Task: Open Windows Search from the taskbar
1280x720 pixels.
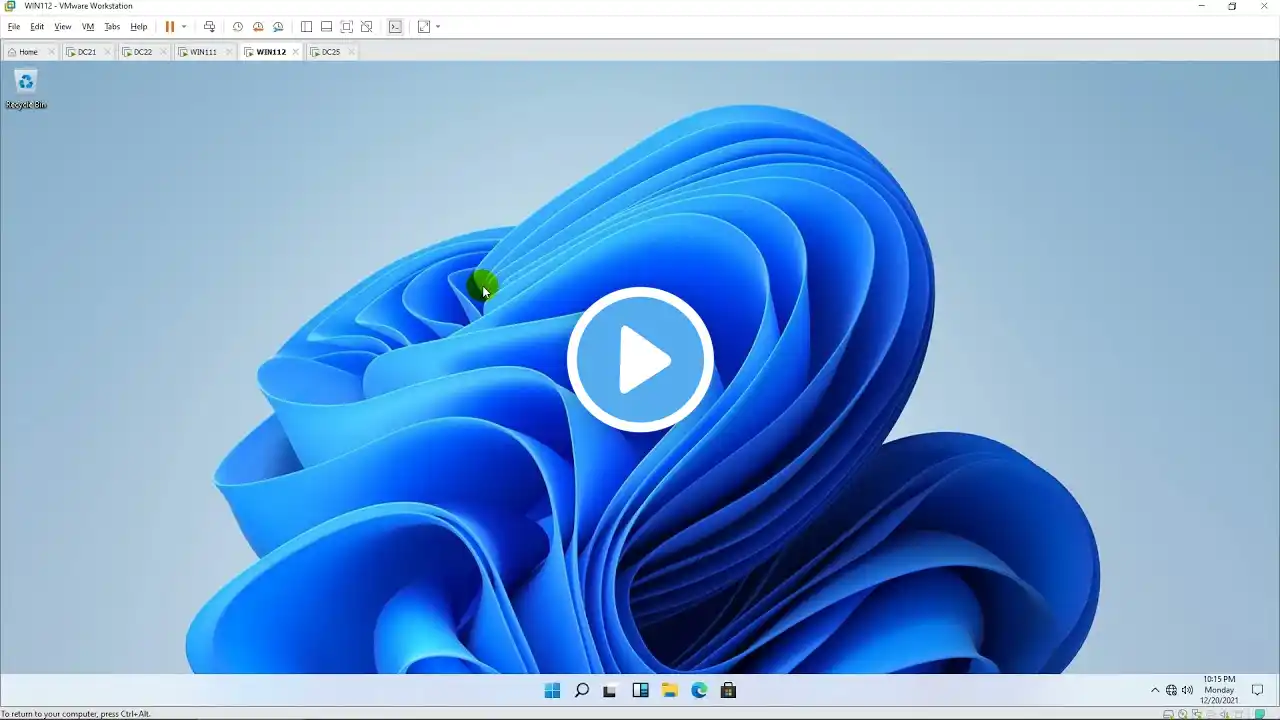Action: [x=582, y=690]
